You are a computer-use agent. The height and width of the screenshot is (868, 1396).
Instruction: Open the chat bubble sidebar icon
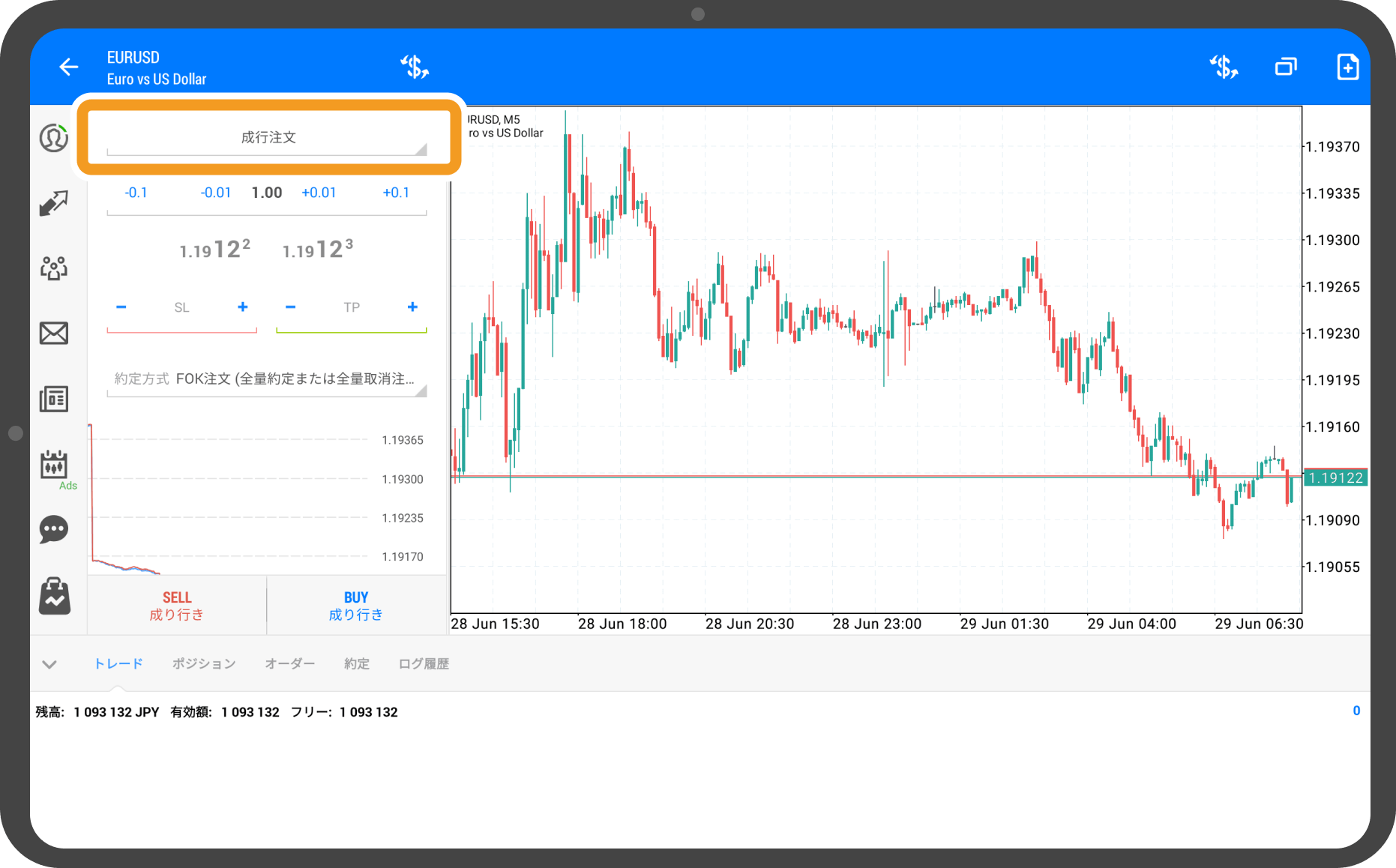pos(54,530)
